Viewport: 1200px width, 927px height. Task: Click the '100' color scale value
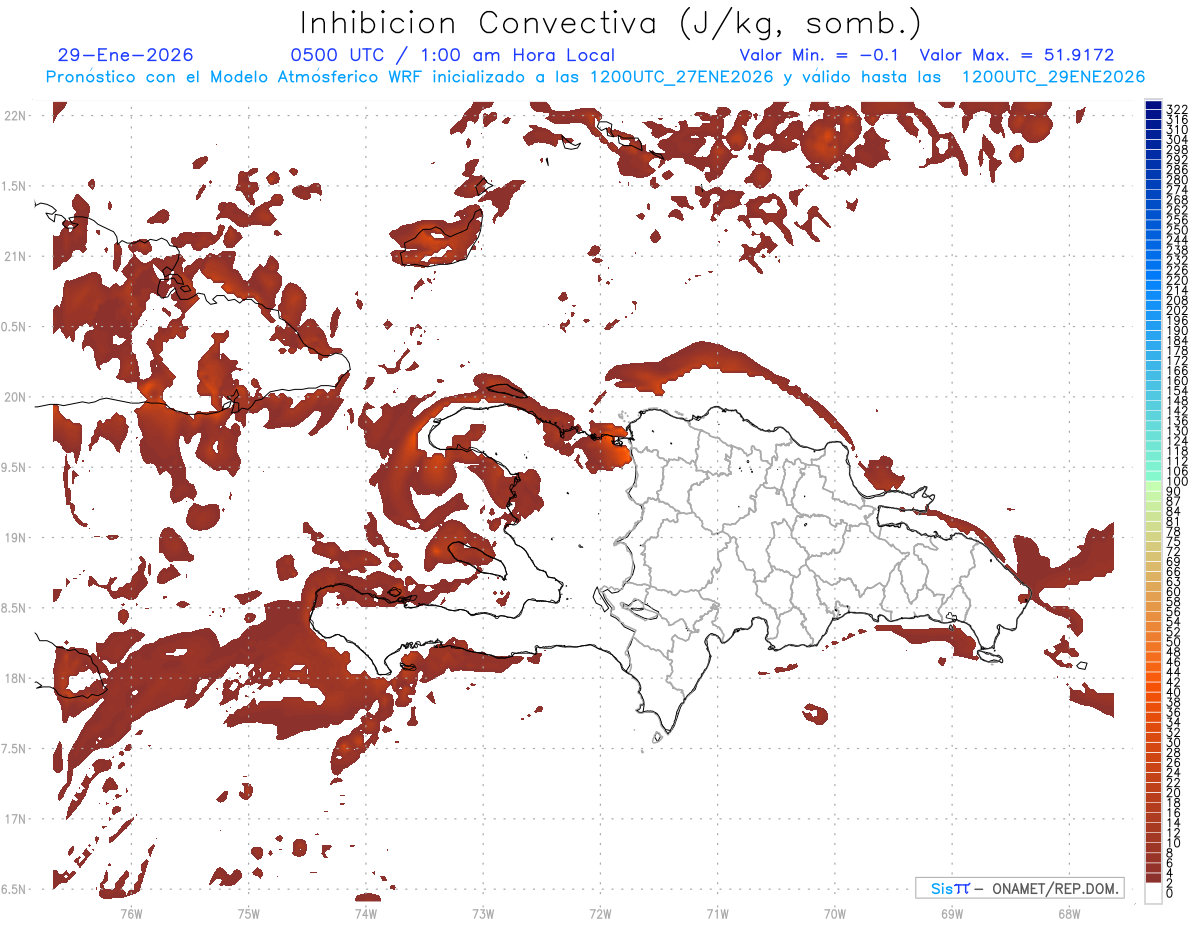point(1176,483)
